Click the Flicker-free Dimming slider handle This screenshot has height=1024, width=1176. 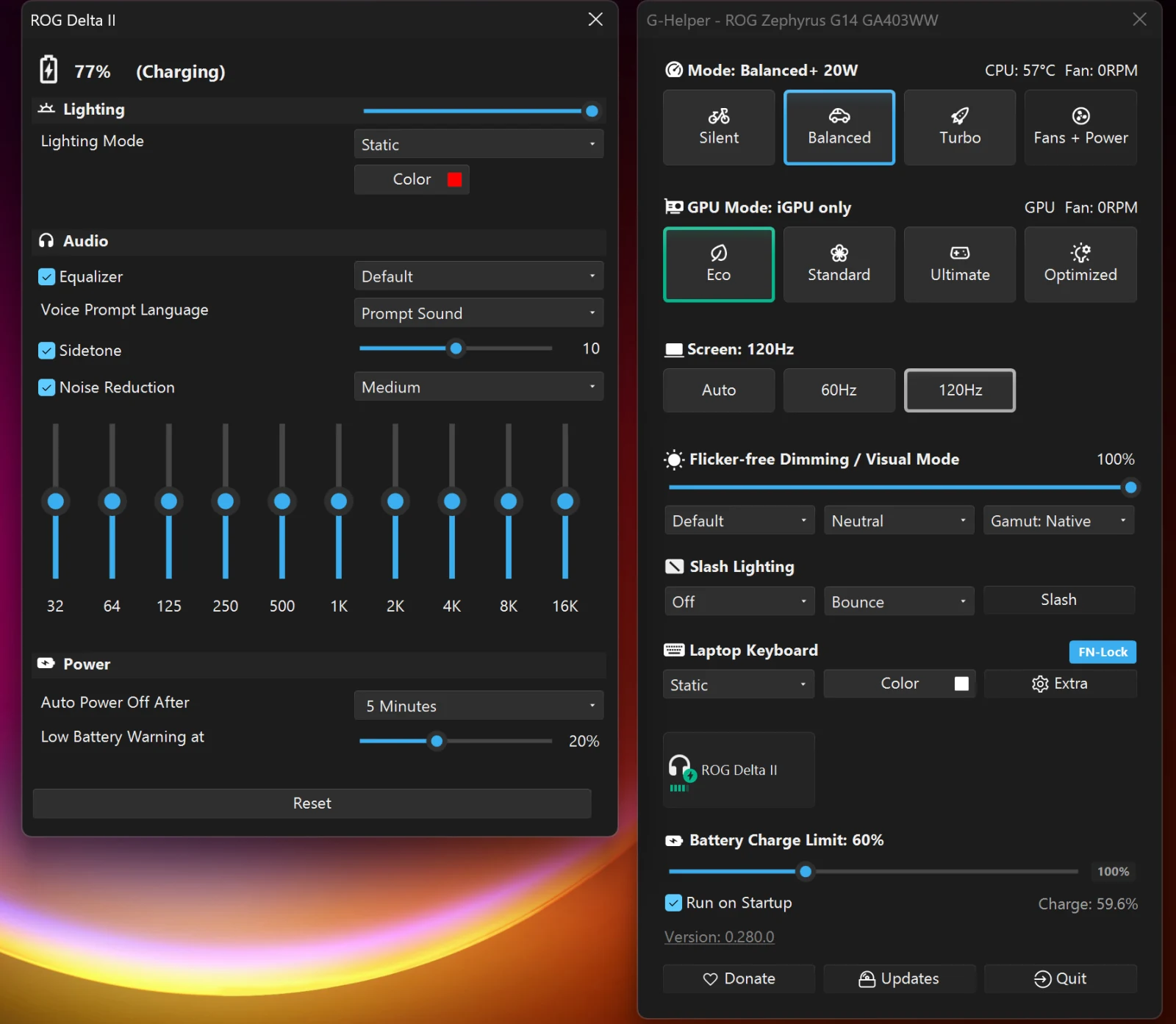[x=1130, y=487]
